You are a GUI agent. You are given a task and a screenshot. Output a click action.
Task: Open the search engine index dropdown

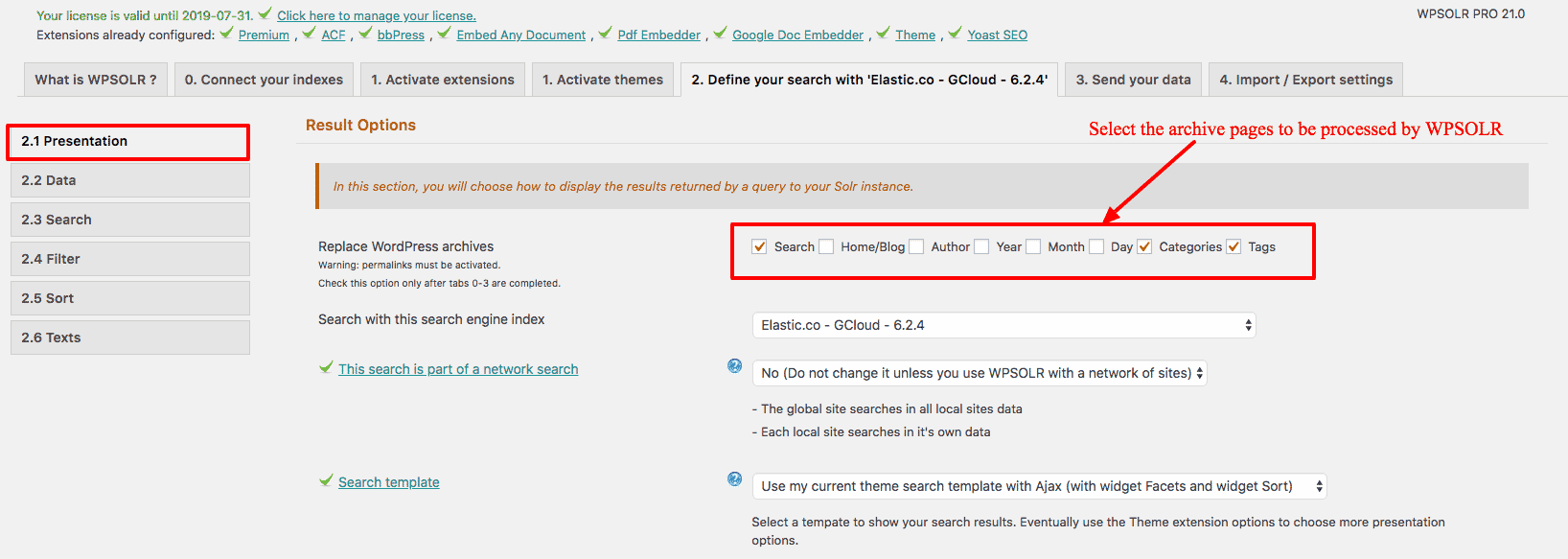click(x=1003, y=325)
